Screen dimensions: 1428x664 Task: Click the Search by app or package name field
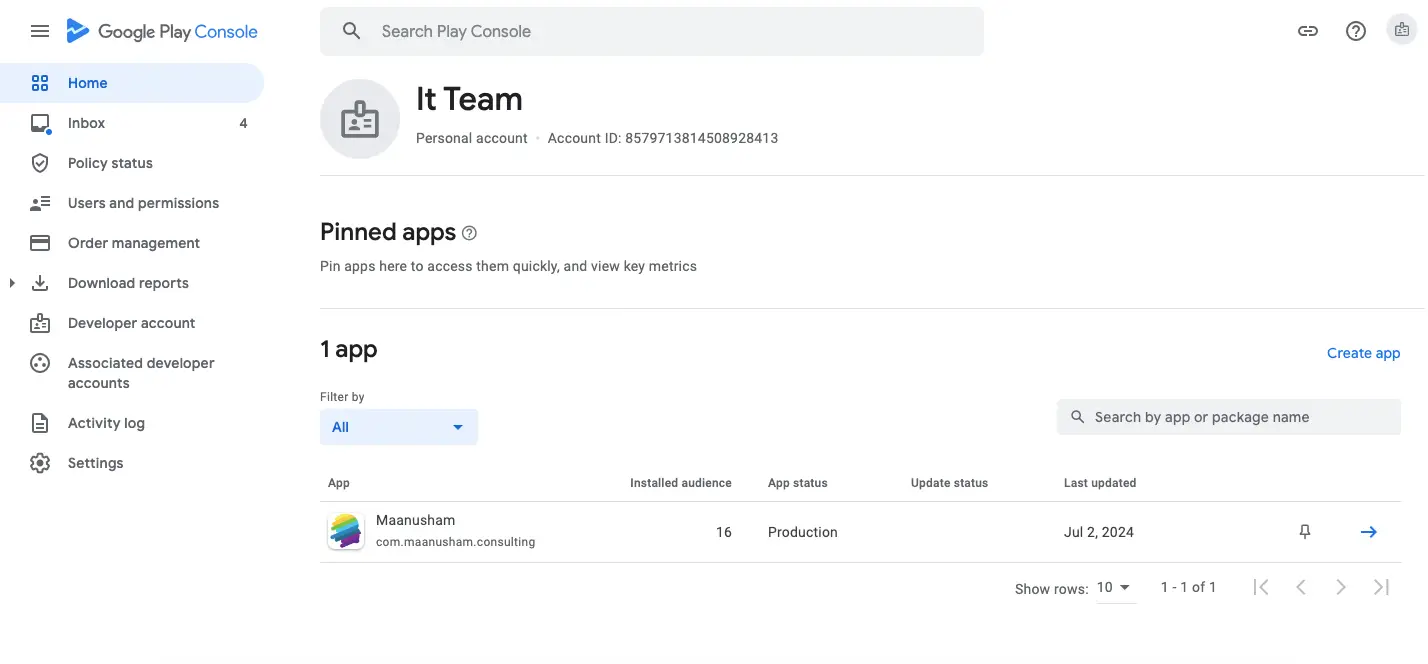coord(1229,417)
